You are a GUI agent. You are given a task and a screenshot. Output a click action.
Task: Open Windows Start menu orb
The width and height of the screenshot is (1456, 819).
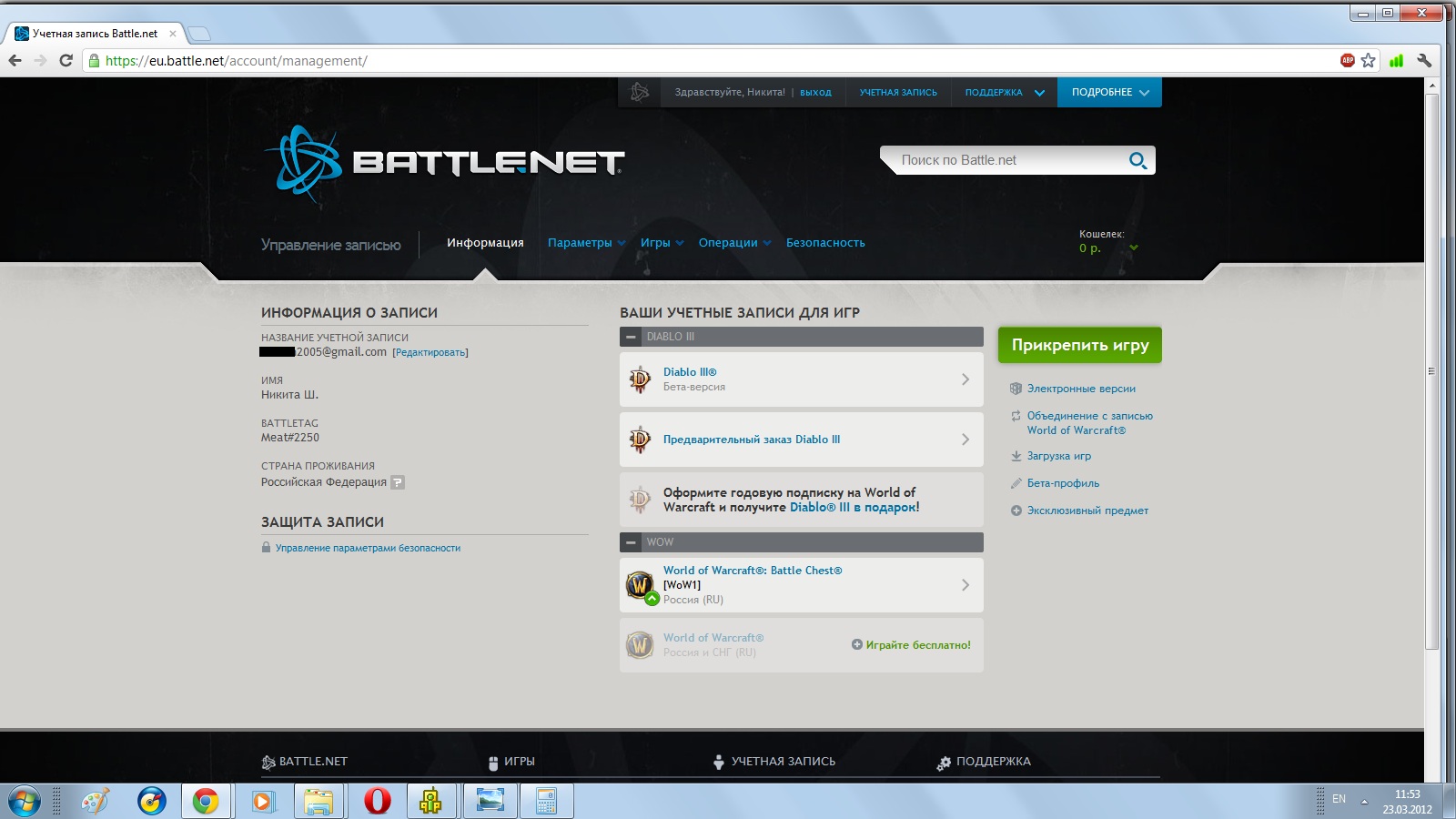click(25, 802)
